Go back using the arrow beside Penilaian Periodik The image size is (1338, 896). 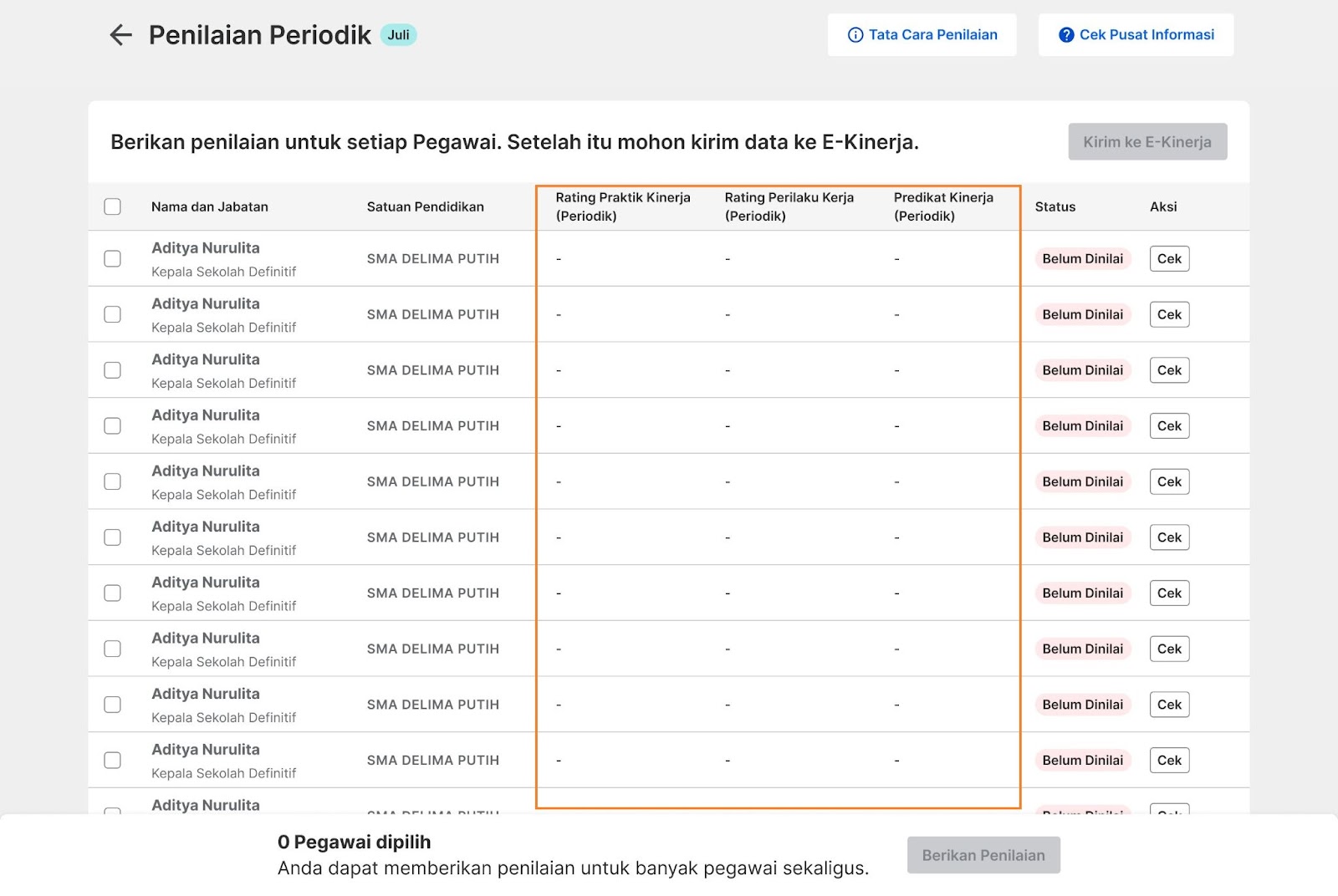pyautogui.click(x=121, y=35)
